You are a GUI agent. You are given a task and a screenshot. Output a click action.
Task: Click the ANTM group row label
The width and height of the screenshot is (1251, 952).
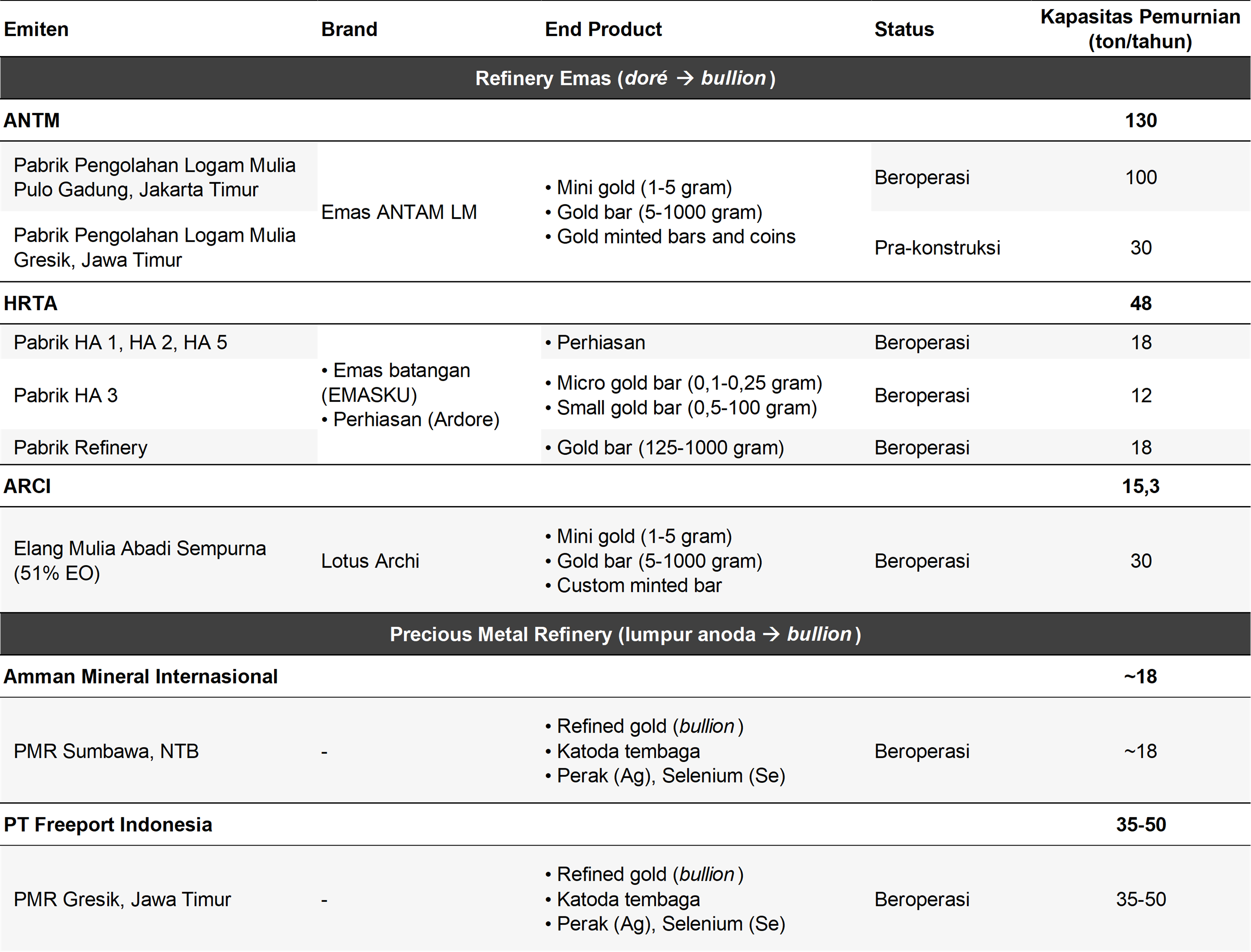(x=32, y=121)
